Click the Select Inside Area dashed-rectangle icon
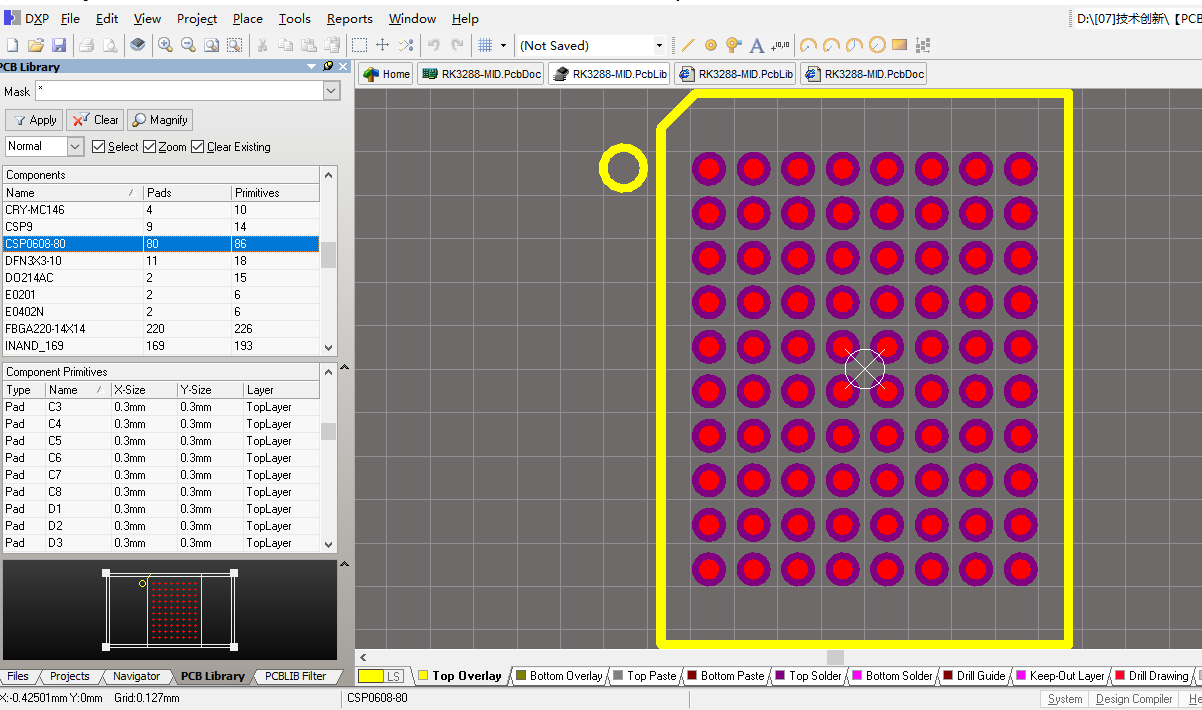Screen dimensions: 1202x710 pyautogui.click(x=359, y=45)
